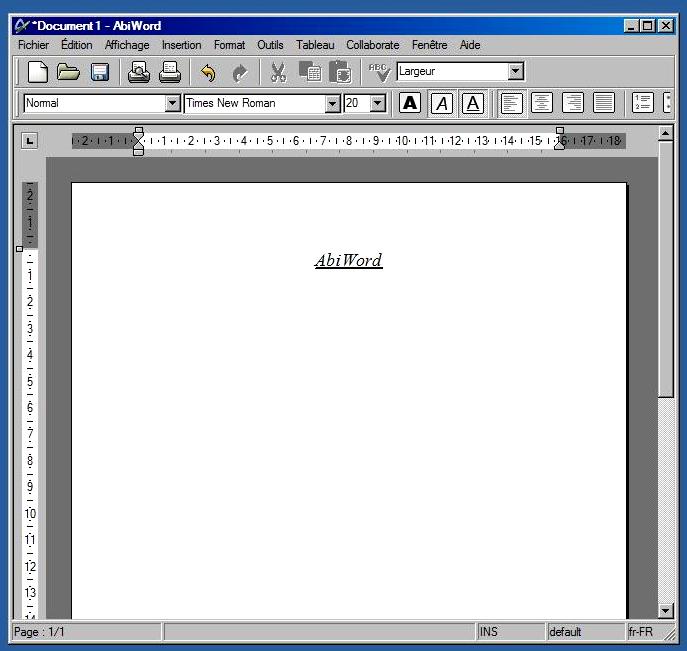Viewport: 687px width, 651px height.
Task: Save the document with the floppy disk icon
Action: [100, 72]
